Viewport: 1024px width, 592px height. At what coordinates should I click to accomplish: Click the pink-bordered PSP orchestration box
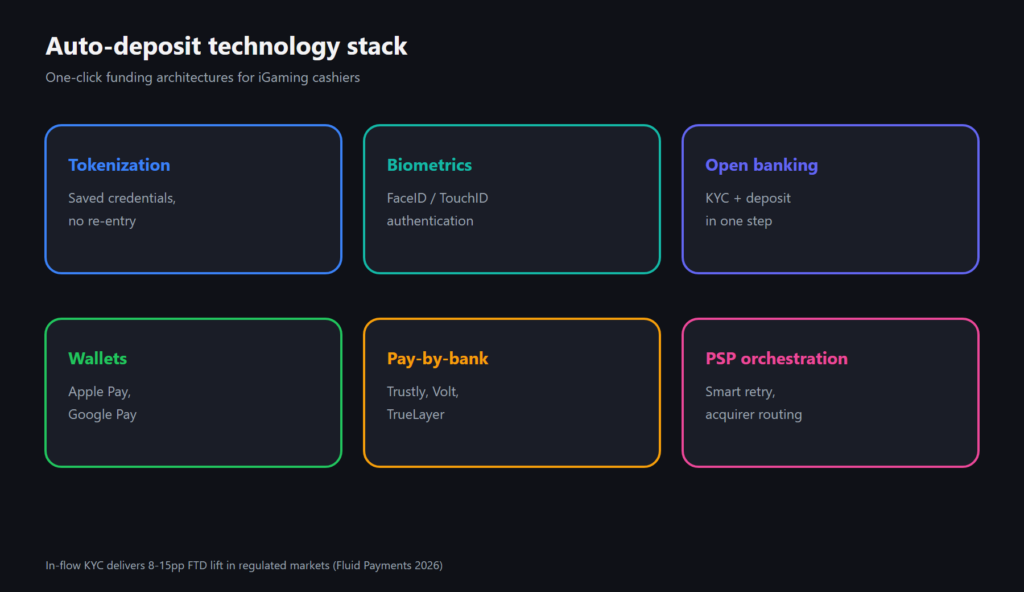click(830, 393)
